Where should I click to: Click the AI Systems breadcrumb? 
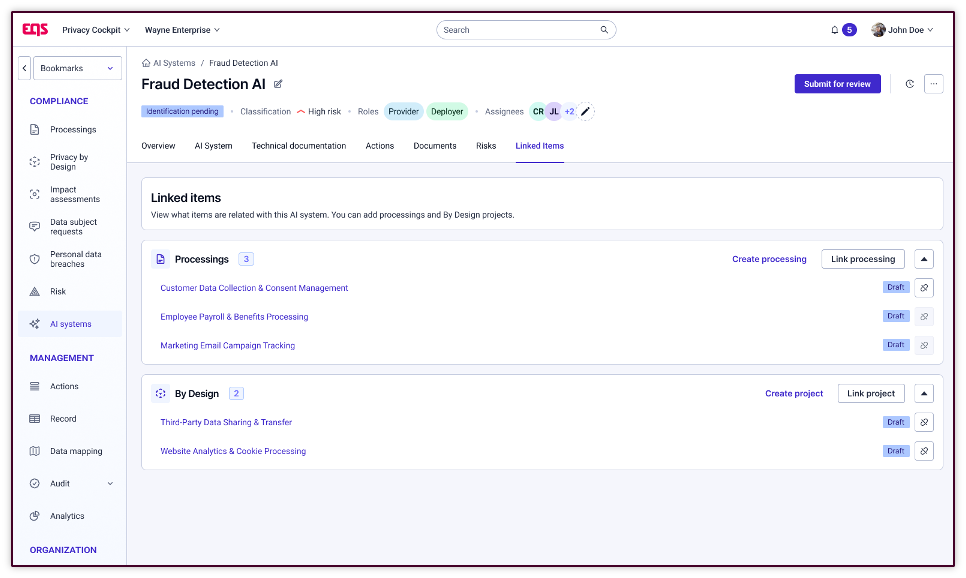click(x=174, y=63)
